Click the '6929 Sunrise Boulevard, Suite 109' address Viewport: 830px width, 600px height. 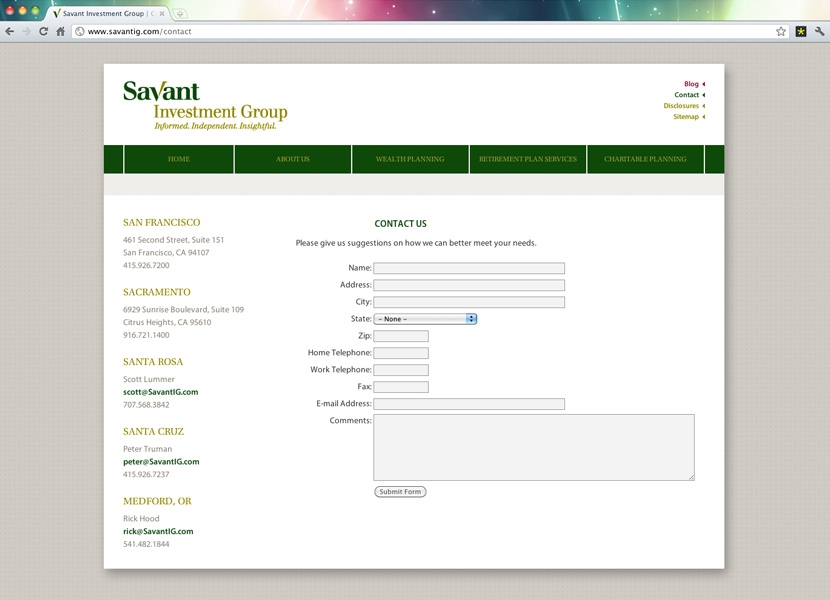183,310
